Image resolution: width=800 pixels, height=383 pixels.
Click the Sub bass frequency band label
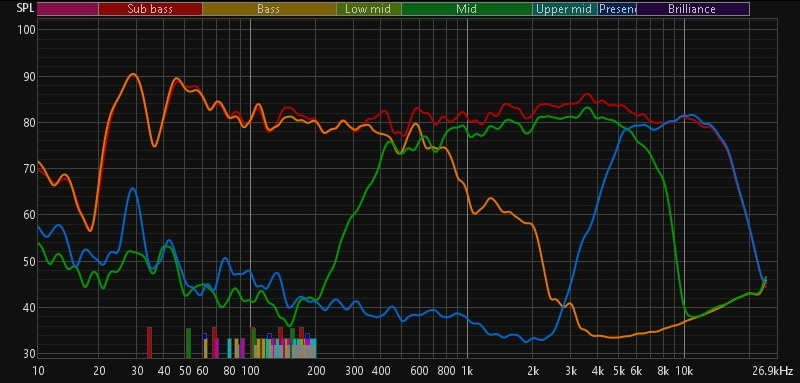pyautogui.click(x=150, y=9)
